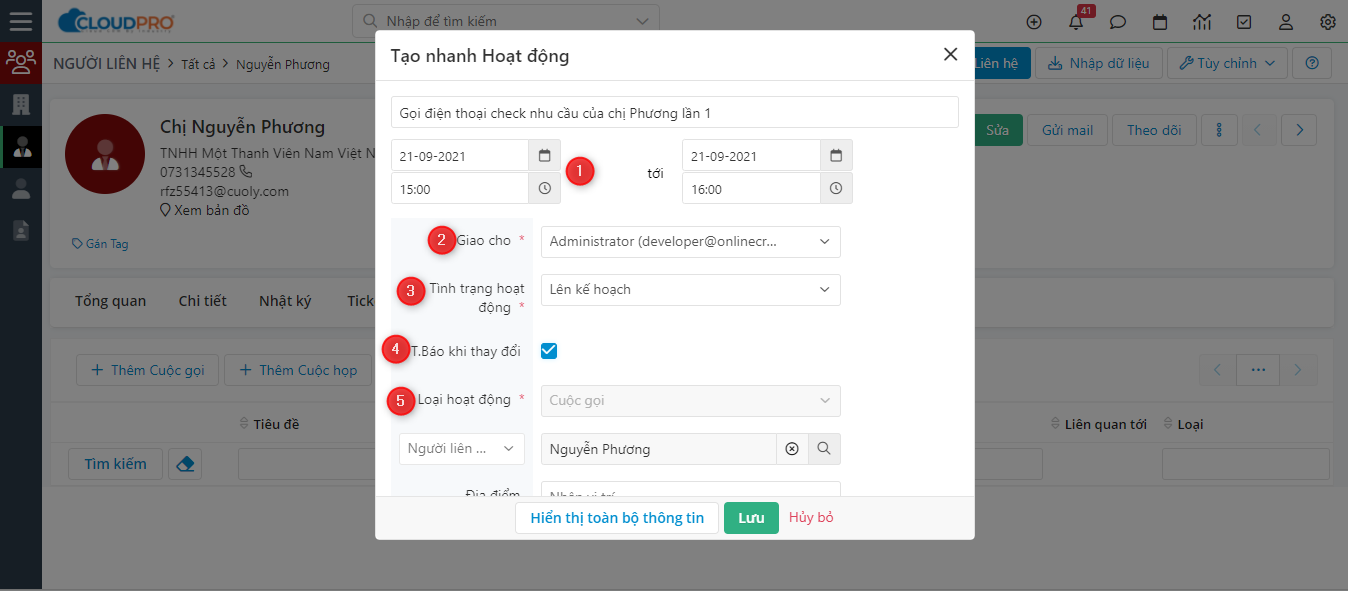Click Xem bản đồ map link
The height and width of the screenshot is (591, 1348).
205,210
